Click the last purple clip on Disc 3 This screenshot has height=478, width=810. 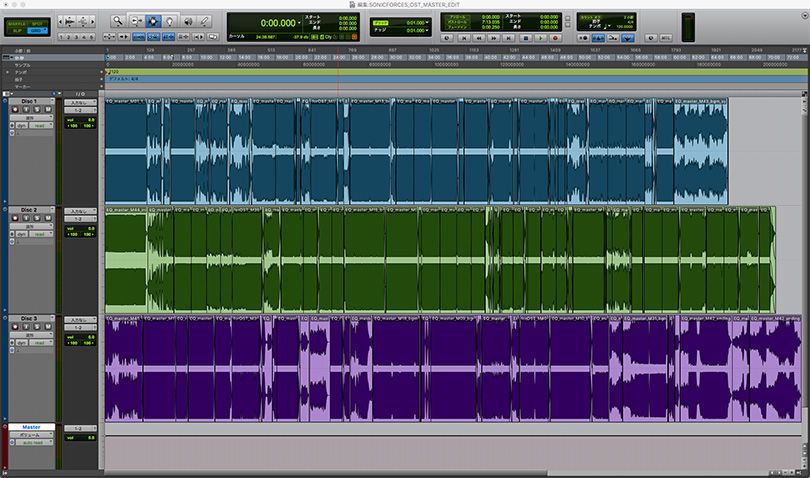(x=775, y=368)
